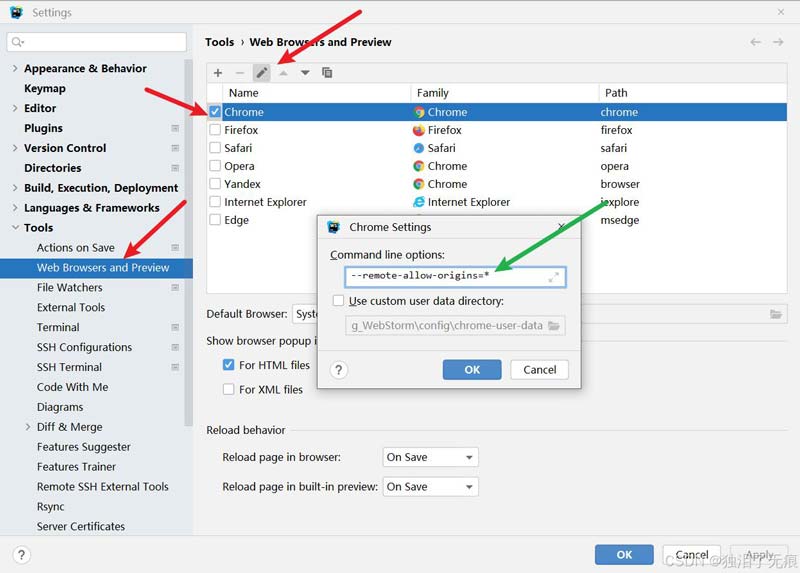Click the Command line options input field
This screenshot has height=573, width=800.
coord(440,277)
